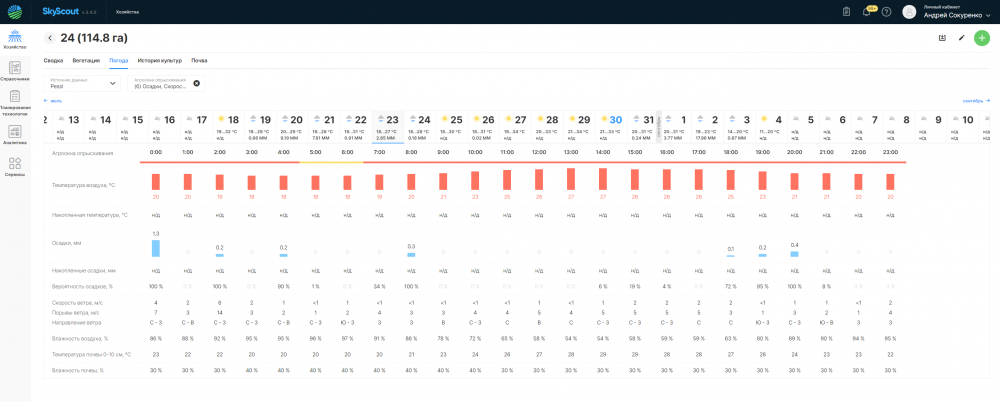Click the 0:00 hour column header

point(156,153)
